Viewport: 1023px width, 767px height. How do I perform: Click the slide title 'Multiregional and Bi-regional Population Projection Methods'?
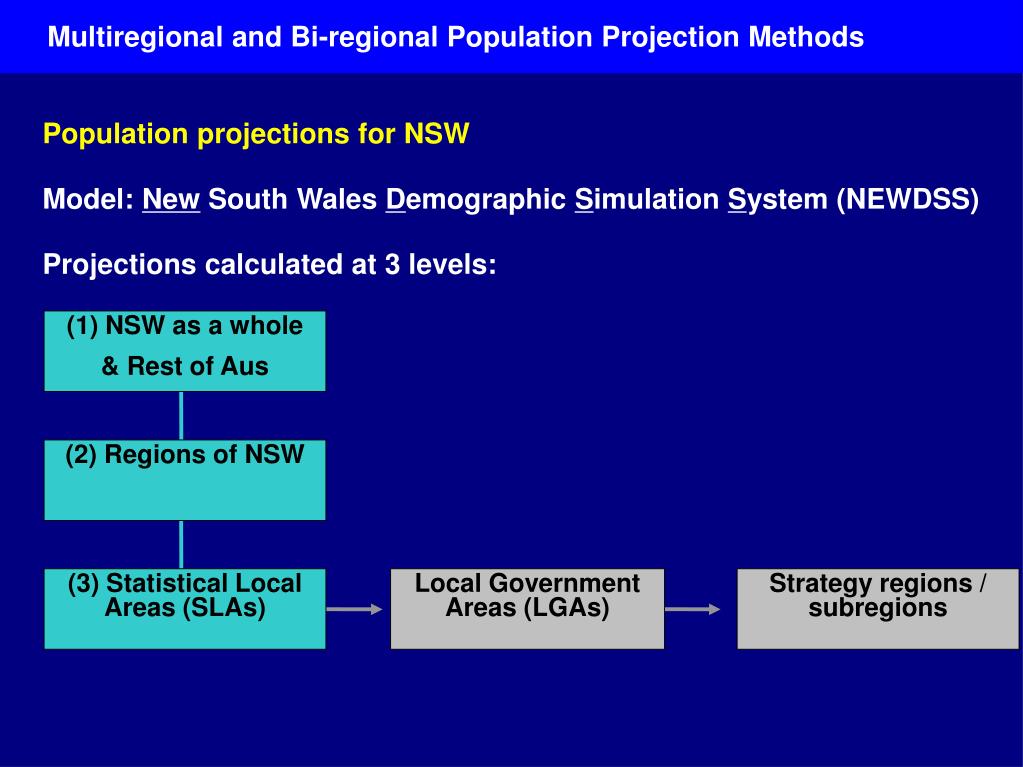coord(455,37)
